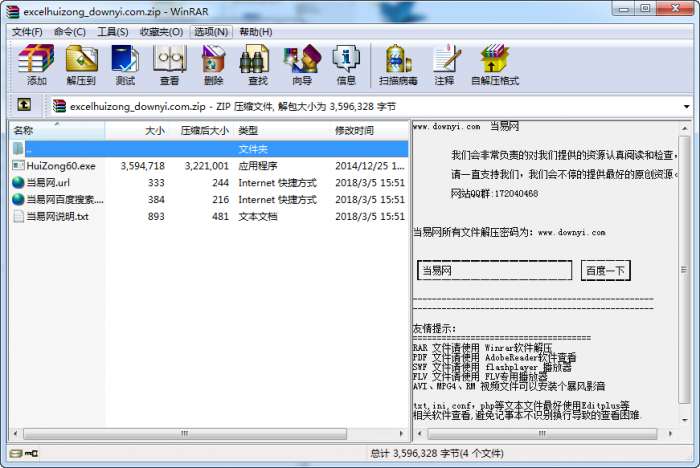Click the 注释 (Comment) toolbar icon
This screenshot has width=700, height=468.
446,59
